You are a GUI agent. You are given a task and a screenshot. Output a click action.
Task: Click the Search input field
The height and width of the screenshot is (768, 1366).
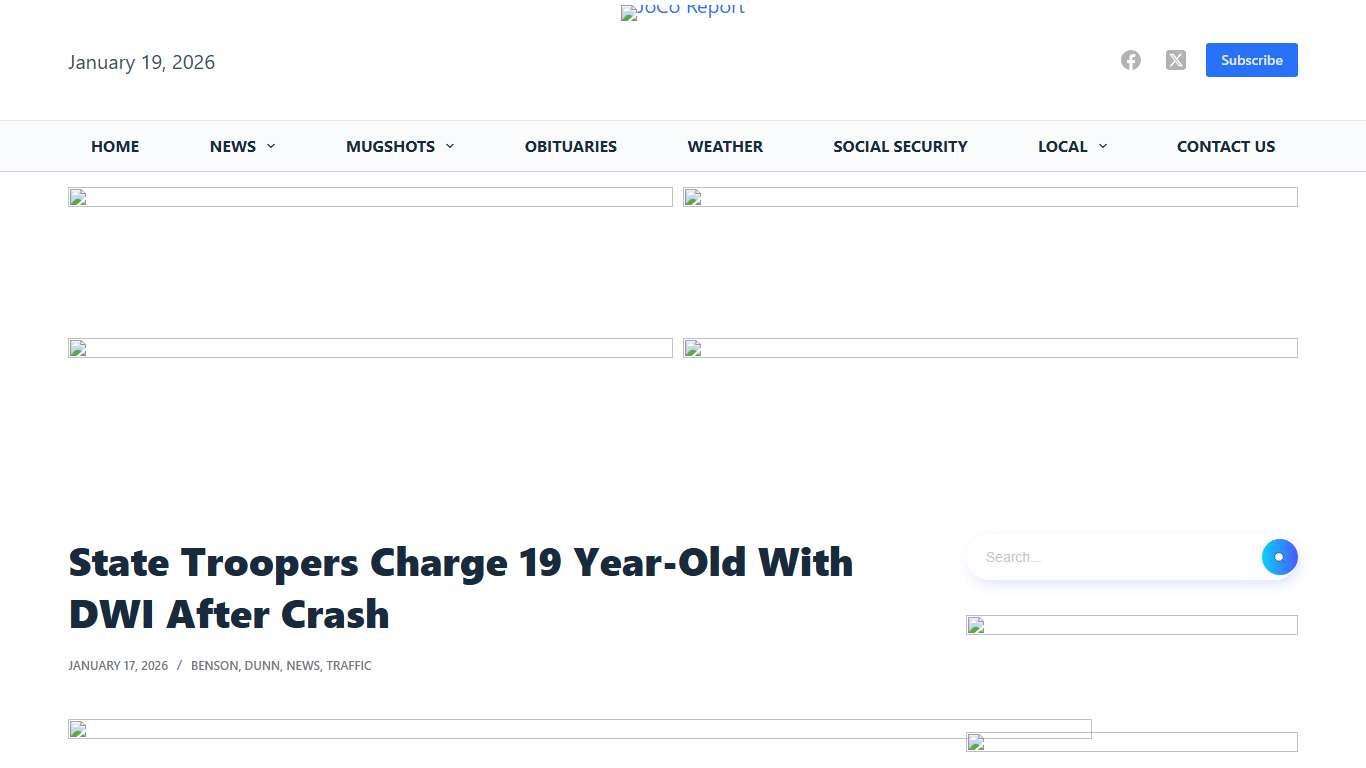tap(1100, 557)
